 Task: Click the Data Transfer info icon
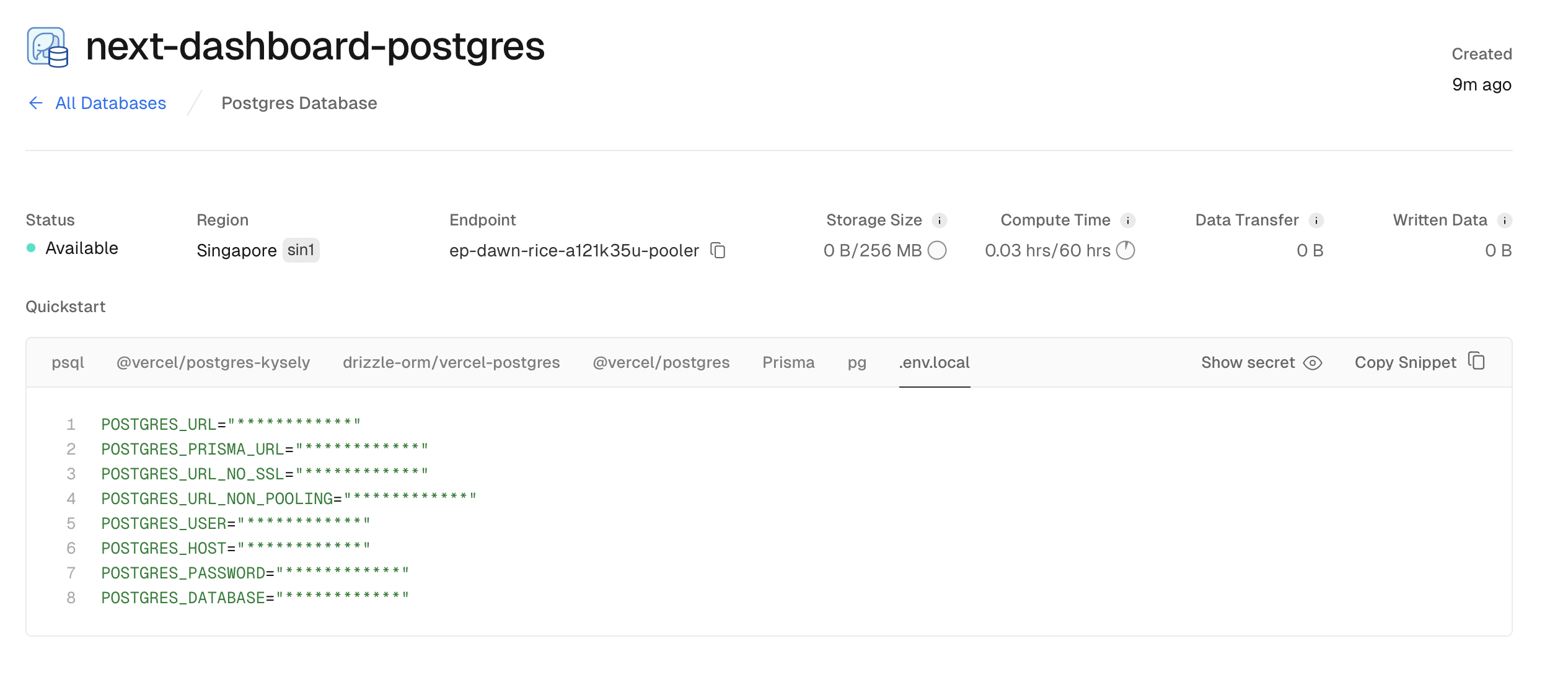click(x=1316, y=220)
